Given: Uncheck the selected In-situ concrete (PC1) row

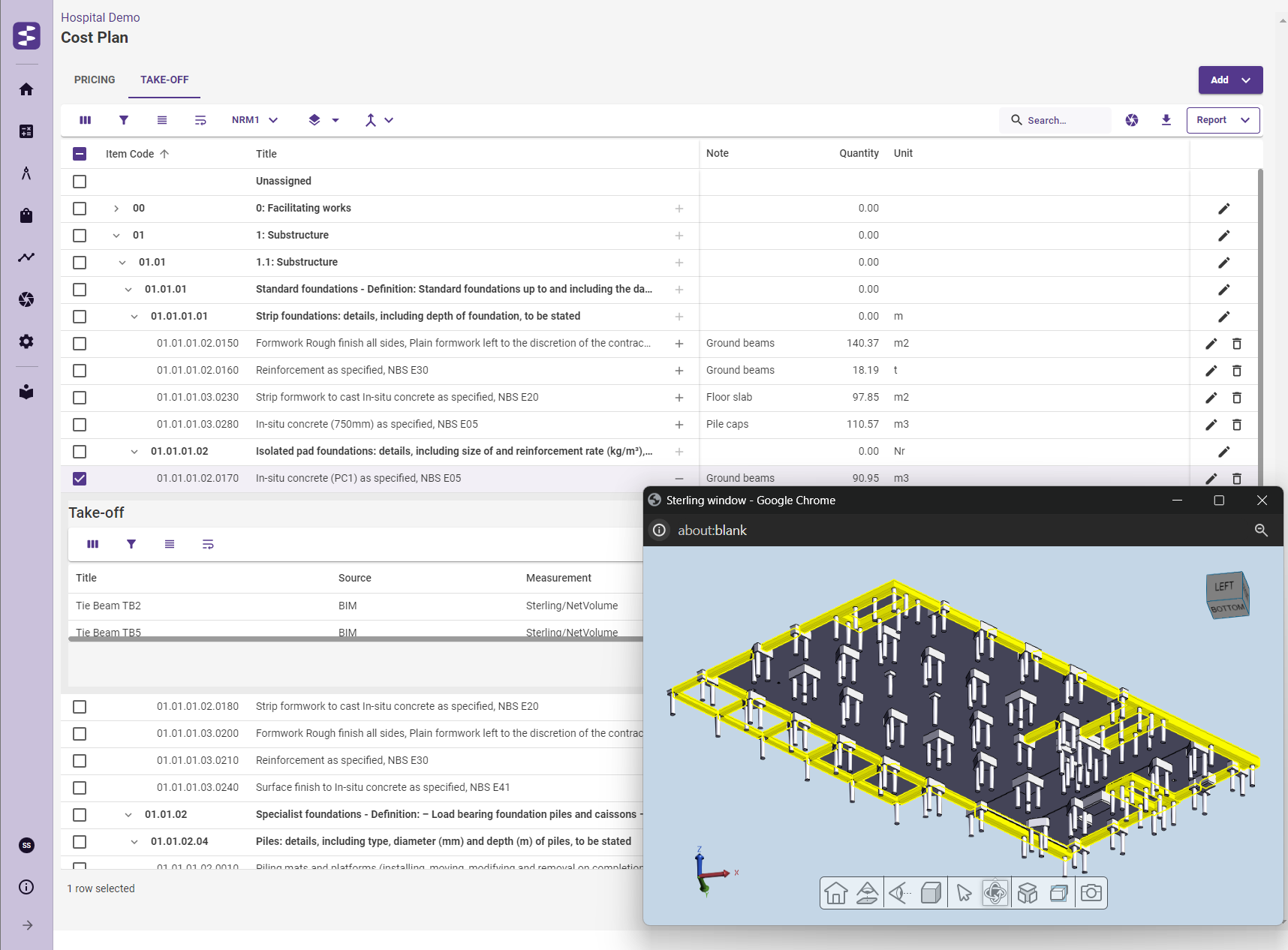Looking at the screenshot, I should (80, 478).
